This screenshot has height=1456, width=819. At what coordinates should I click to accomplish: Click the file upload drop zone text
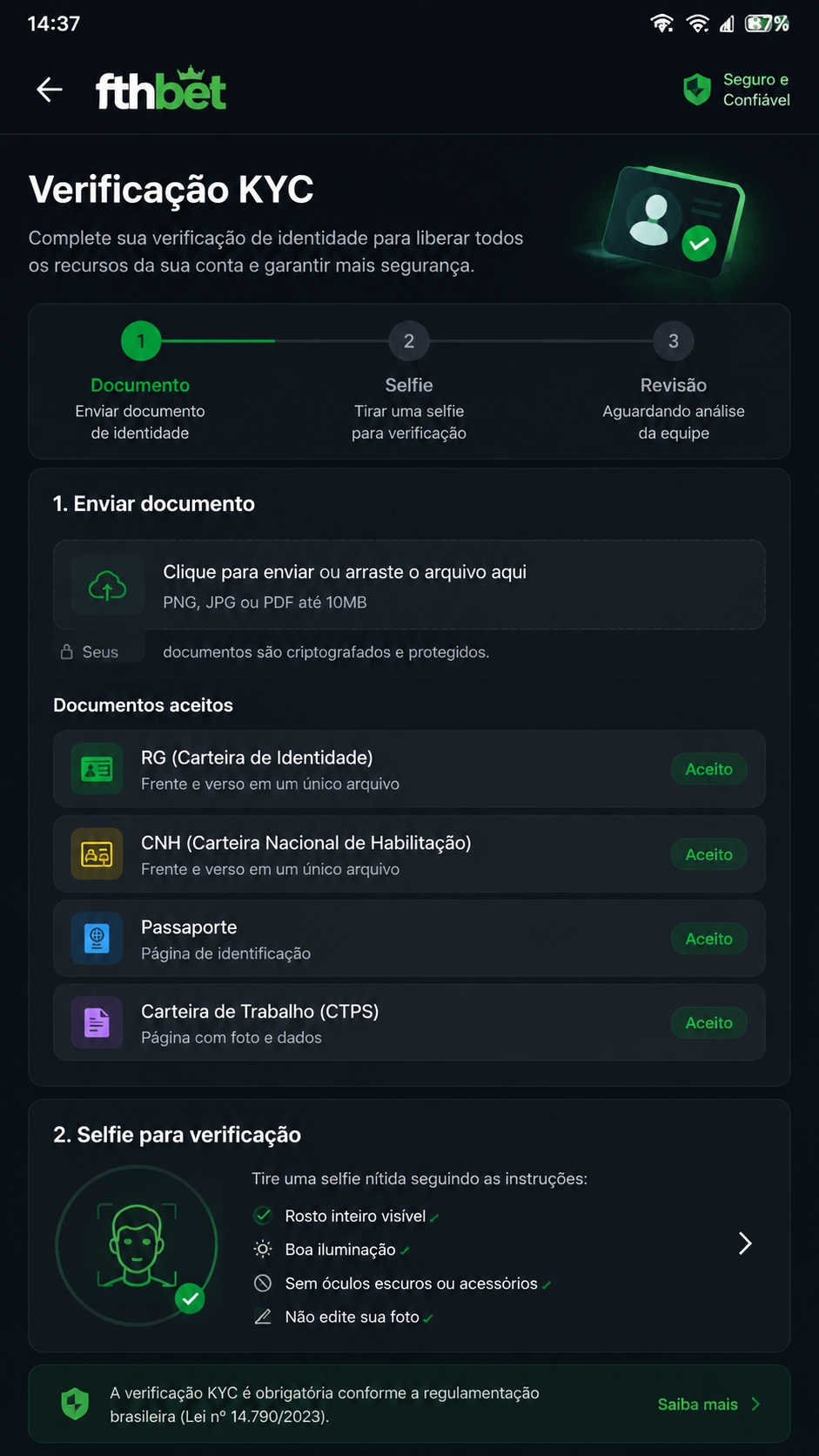coord(345,572)
